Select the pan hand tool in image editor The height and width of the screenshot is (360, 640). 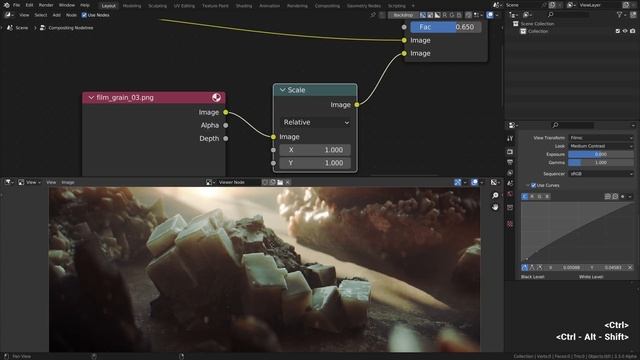click(495, 207)
